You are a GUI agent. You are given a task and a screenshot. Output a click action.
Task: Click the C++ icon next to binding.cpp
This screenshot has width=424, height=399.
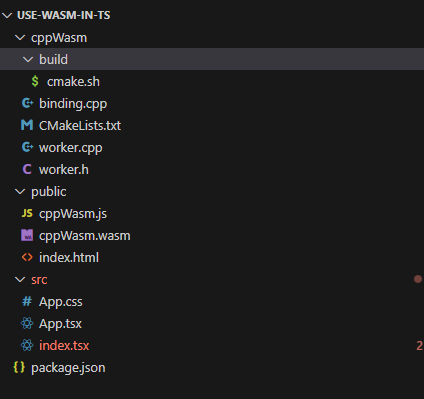pyautogui.click(x=27, y=103)
